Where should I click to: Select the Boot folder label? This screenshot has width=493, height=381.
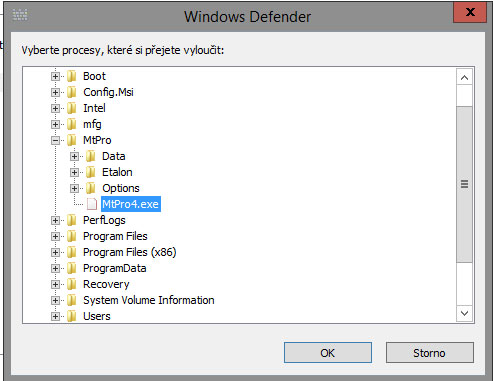pos(94,76)
